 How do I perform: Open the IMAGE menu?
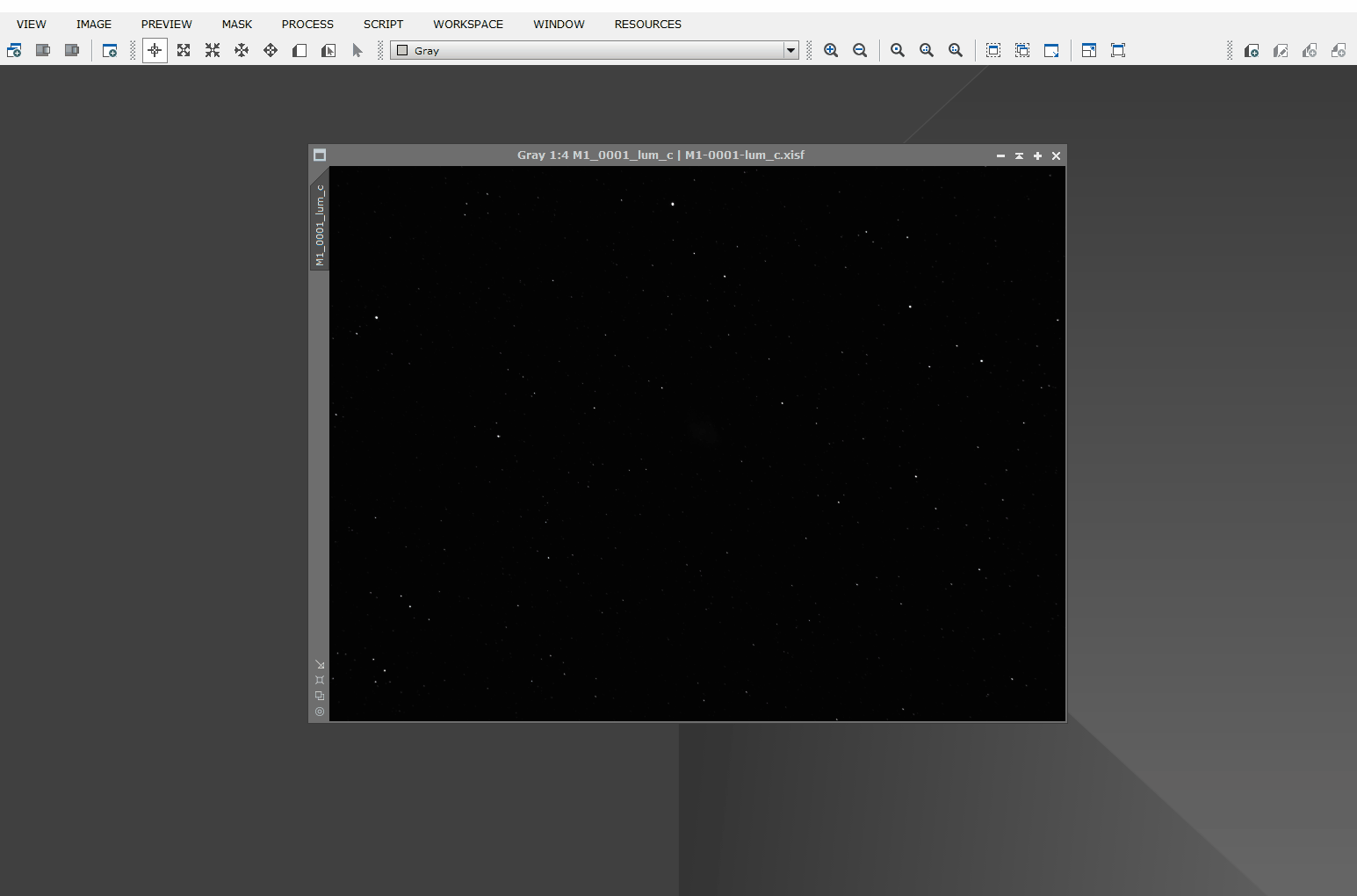point(94,24)
